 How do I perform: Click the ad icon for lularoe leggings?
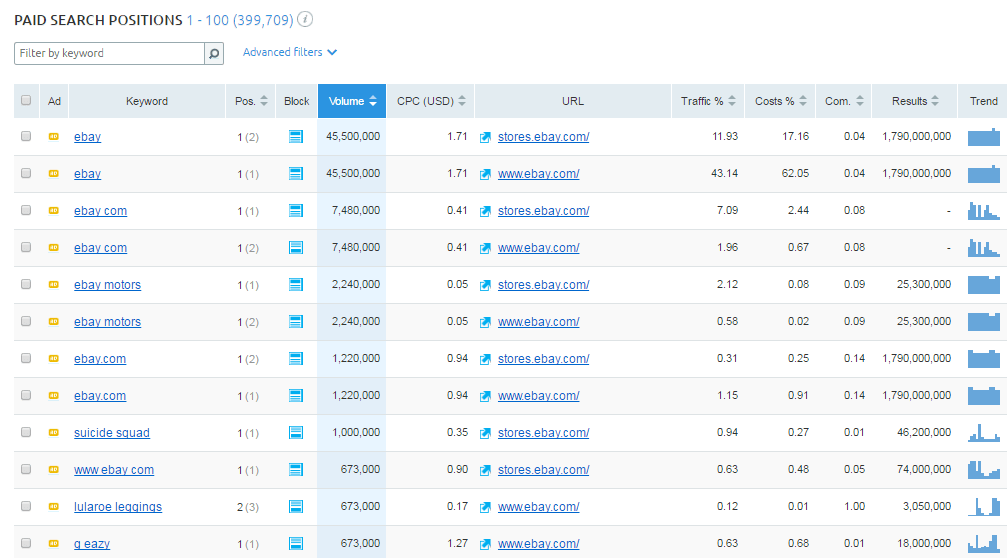pyautogui.click(x=54, y=506)
